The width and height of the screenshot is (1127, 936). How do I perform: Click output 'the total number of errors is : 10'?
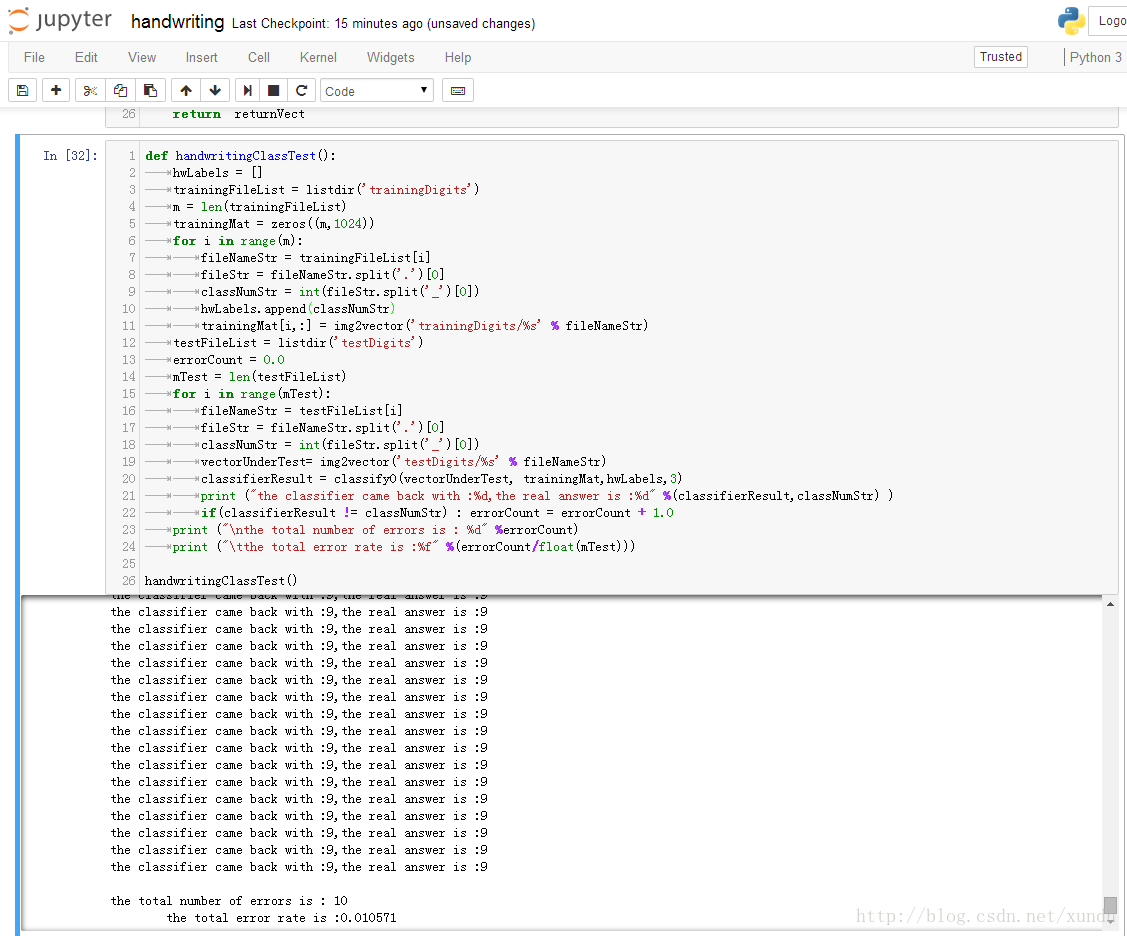click(229, 901)
